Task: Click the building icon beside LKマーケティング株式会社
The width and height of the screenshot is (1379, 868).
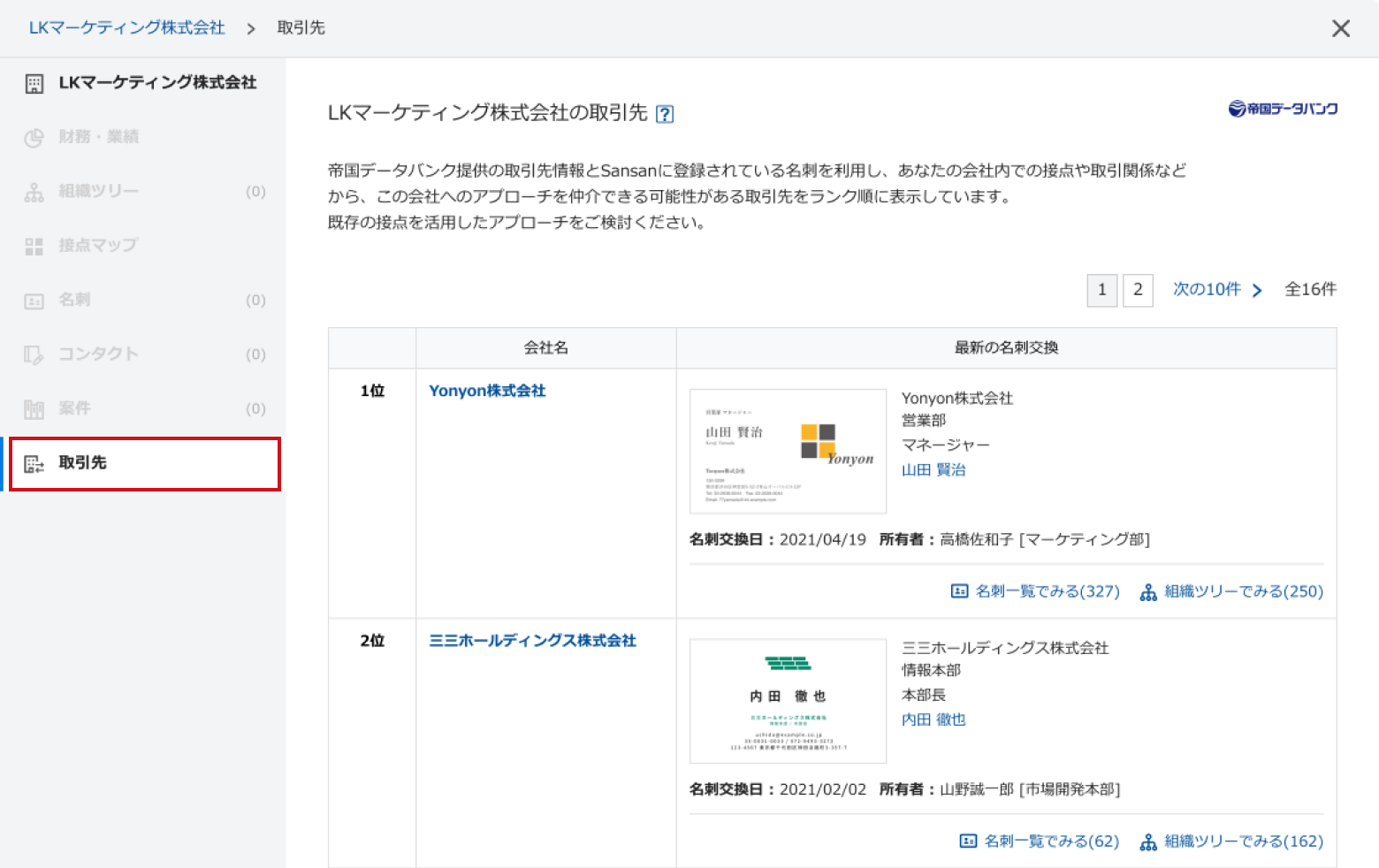Action: (34, 84)
